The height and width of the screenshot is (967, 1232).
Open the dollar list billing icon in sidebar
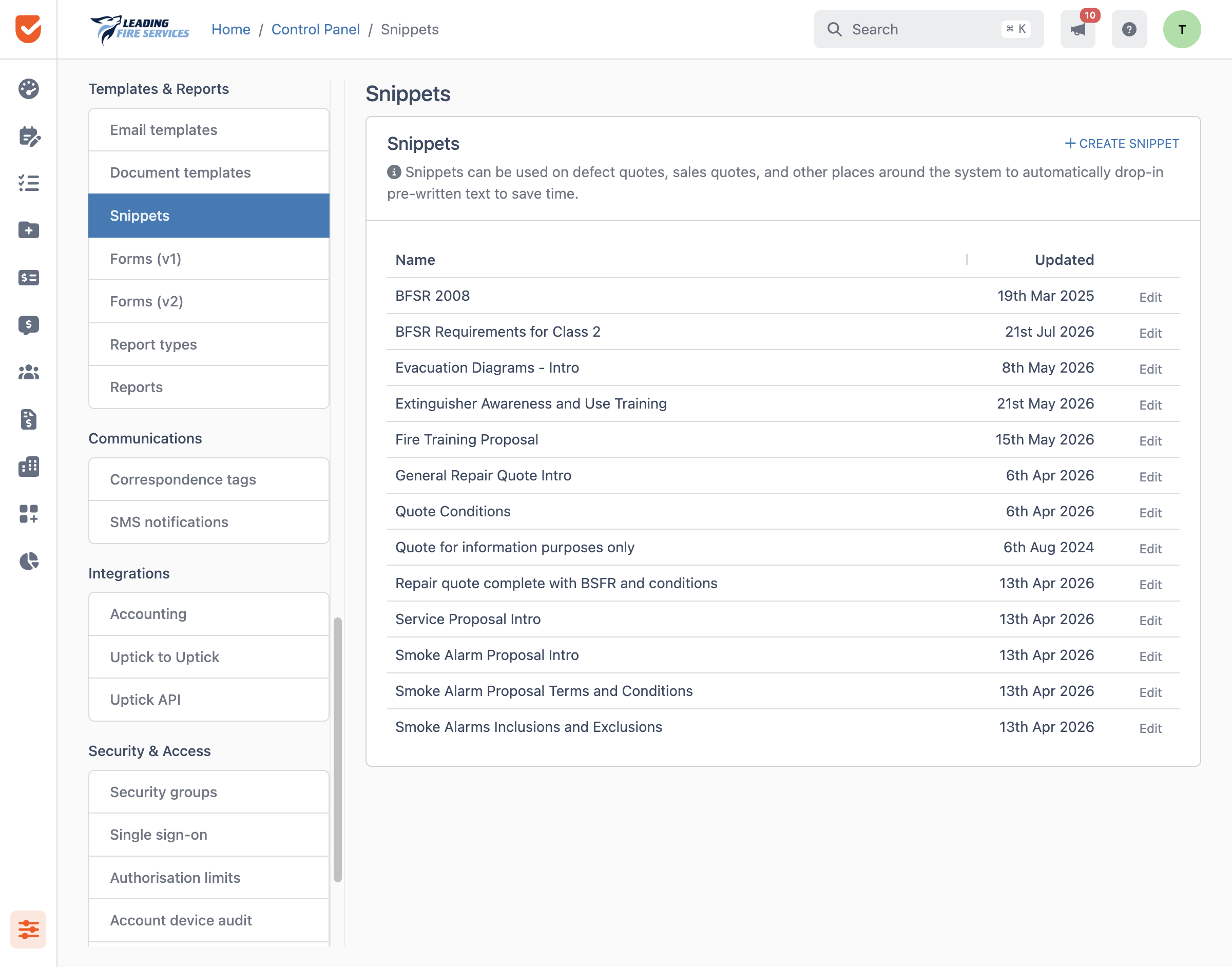pyautogui.click(x=28, y=277)
